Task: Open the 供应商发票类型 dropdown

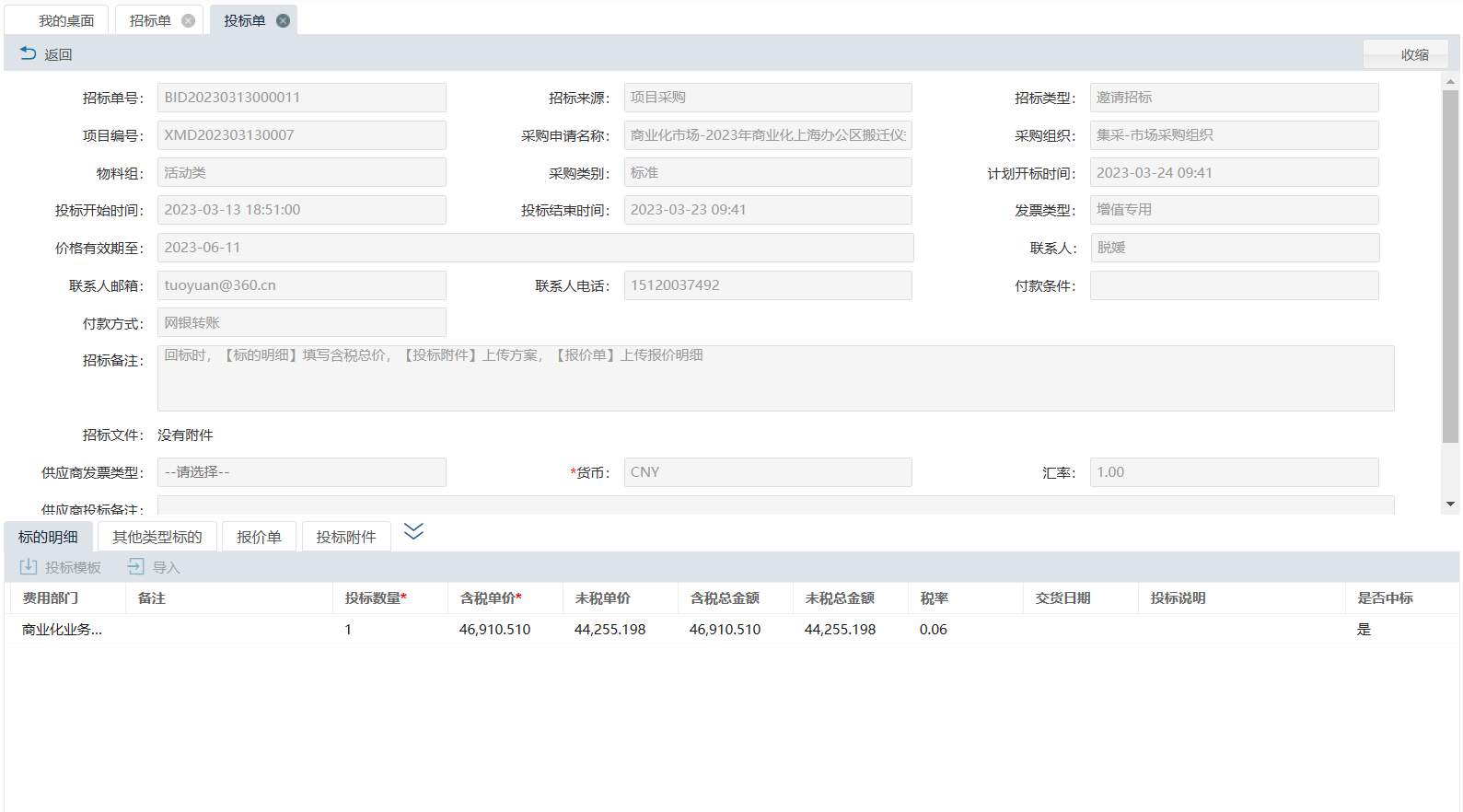Action: [x=301, y=472]
